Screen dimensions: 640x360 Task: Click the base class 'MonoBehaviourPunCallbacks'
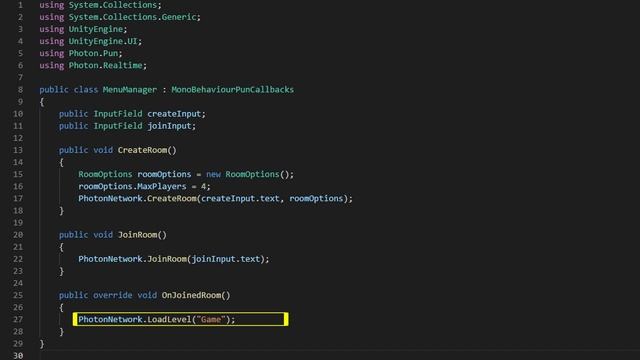pos(232,90)
